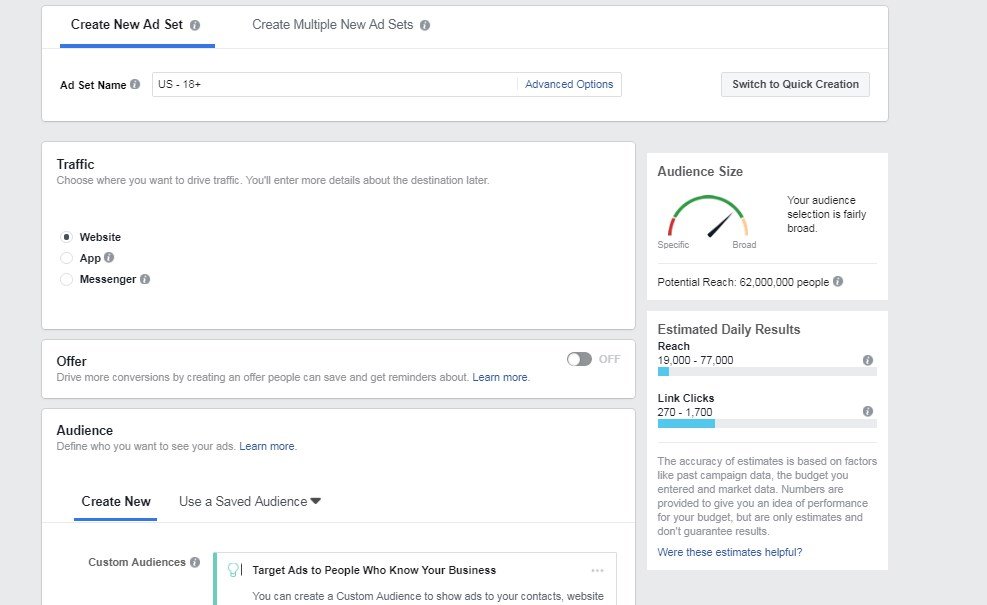The image size is (987, 605).
Task: Click info icon next to Messenger option
Action: coord(145,279)
